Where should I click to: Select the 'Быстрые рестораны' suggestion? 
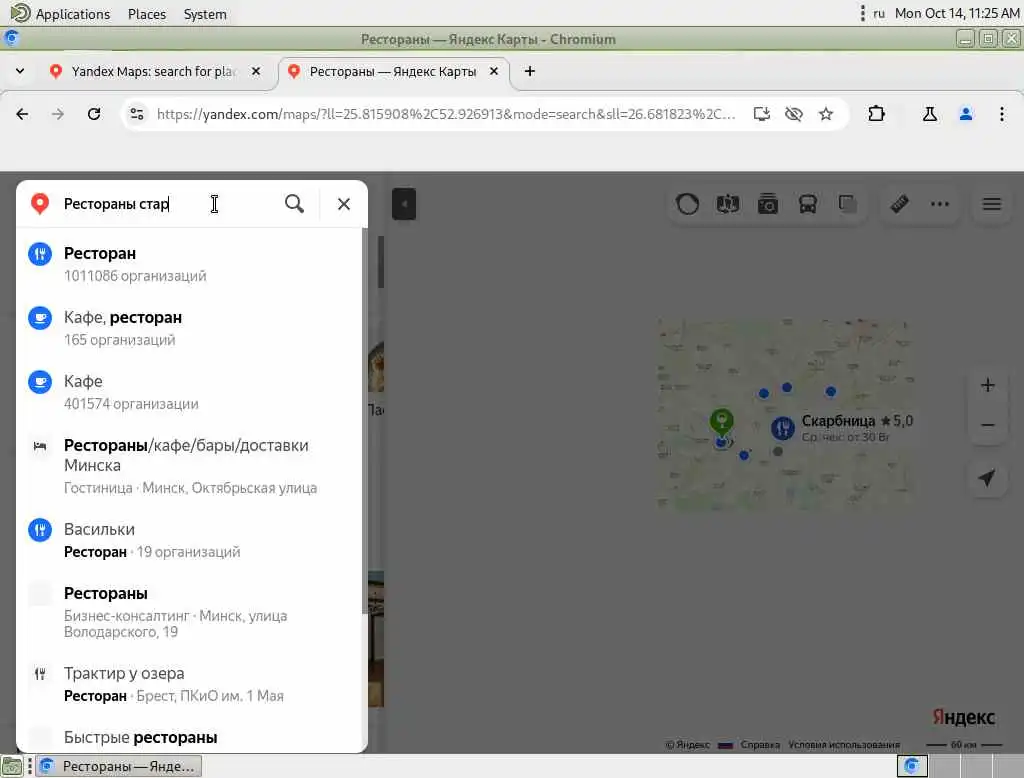[189, 737]
